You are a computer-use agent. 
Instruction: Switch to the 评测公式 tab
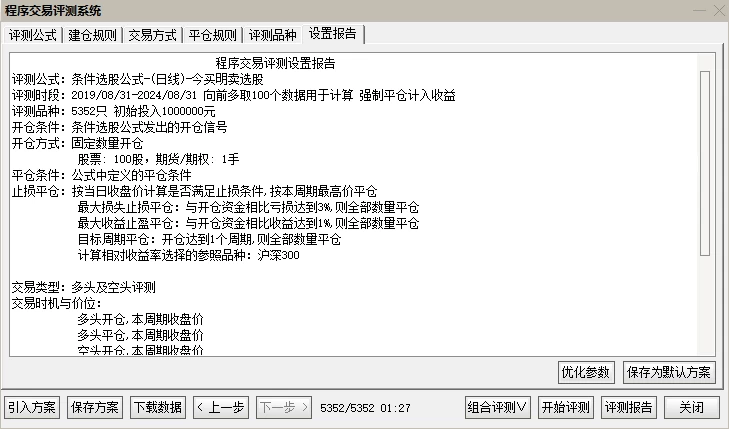coord(33,35)
